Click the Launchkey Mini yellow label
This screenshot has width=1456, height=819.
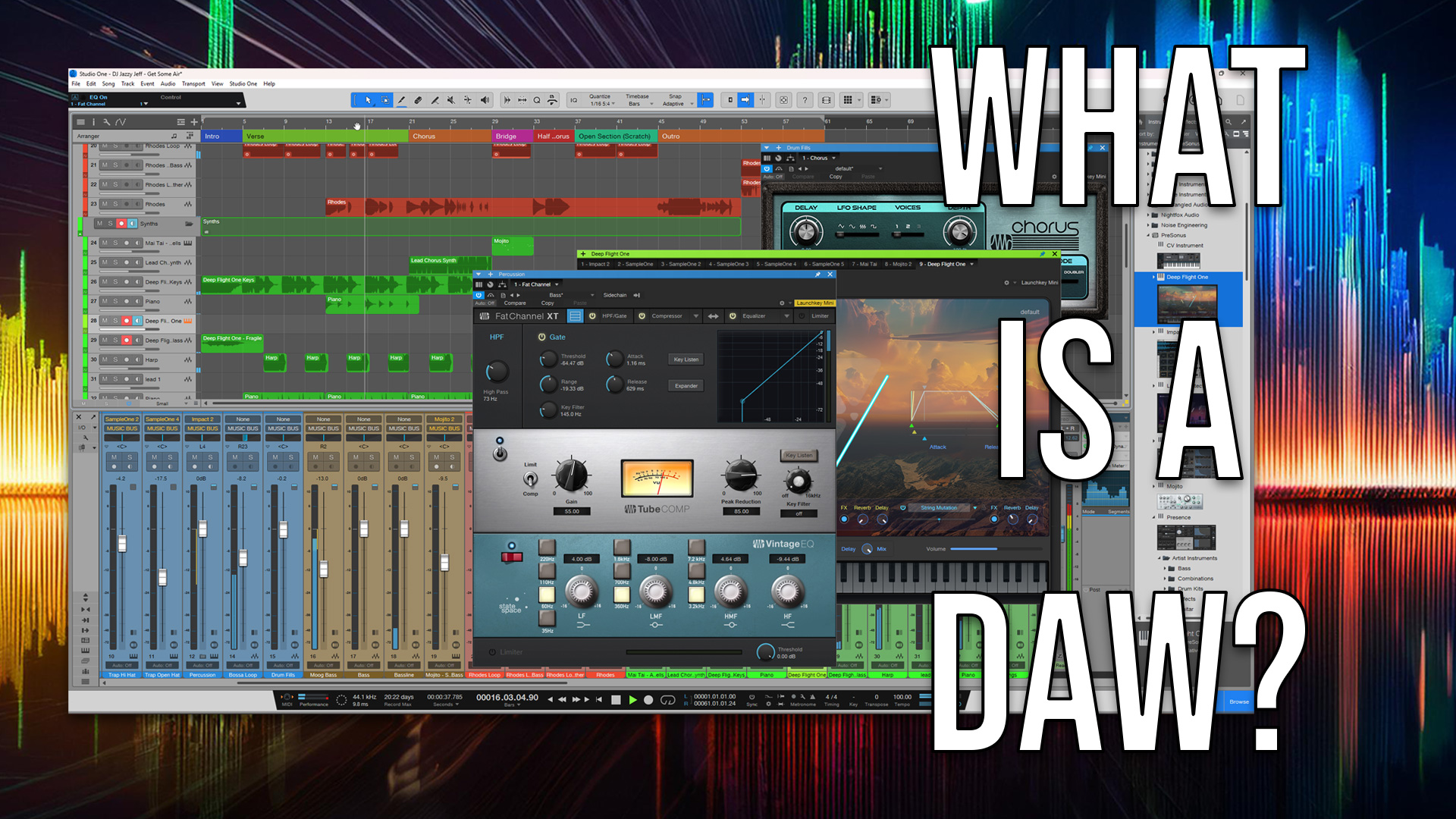coord(814,303)
